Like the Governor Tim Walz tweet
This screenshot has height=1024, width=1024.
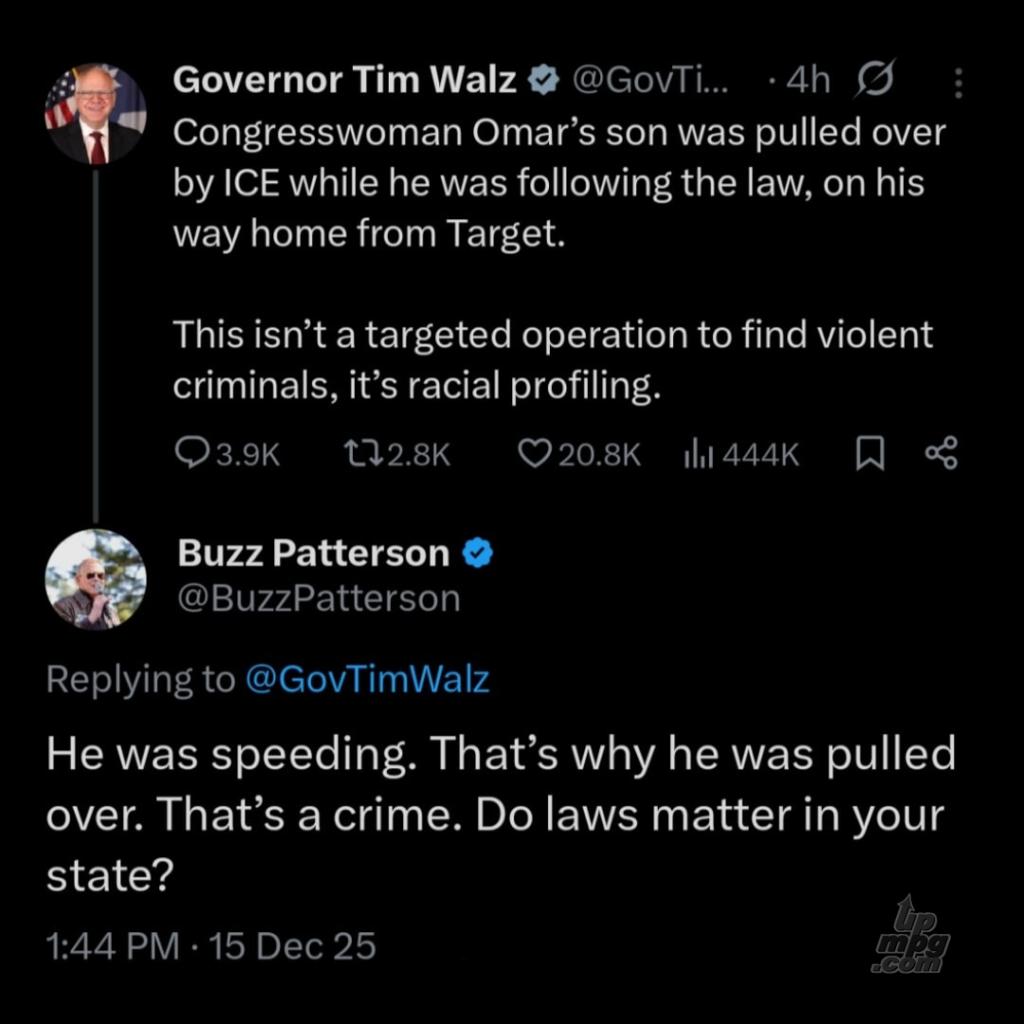[x=535, y=455]
